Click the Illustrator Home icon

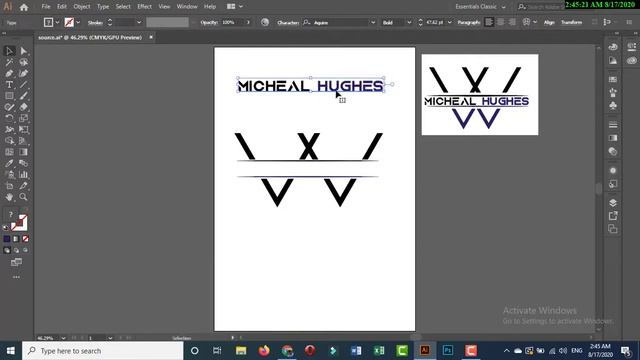coord(24,7)
